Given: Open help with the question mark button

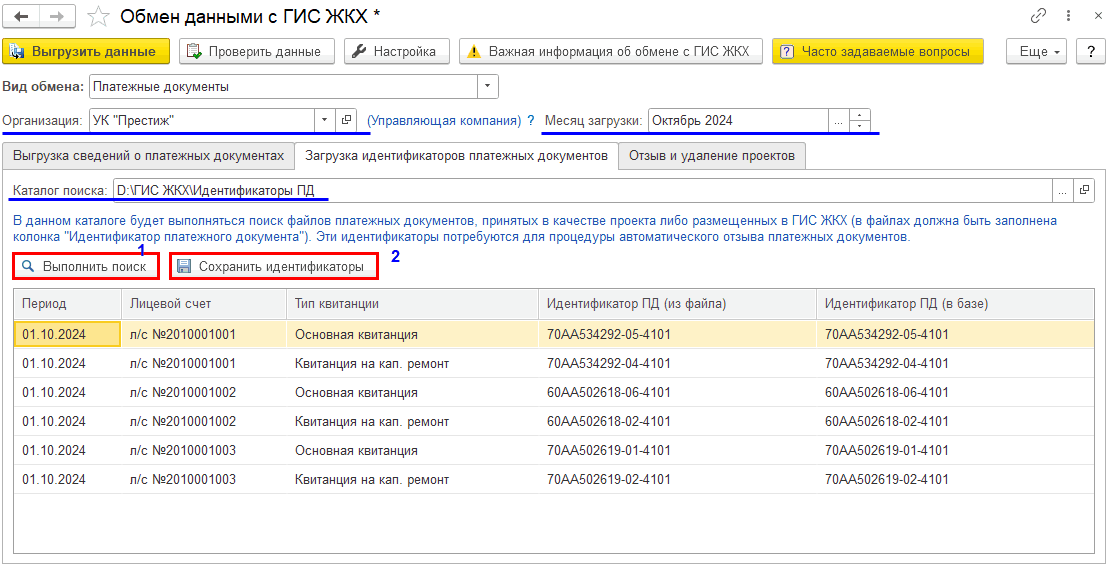Looking at the screenshot, I should (1090, 51).
